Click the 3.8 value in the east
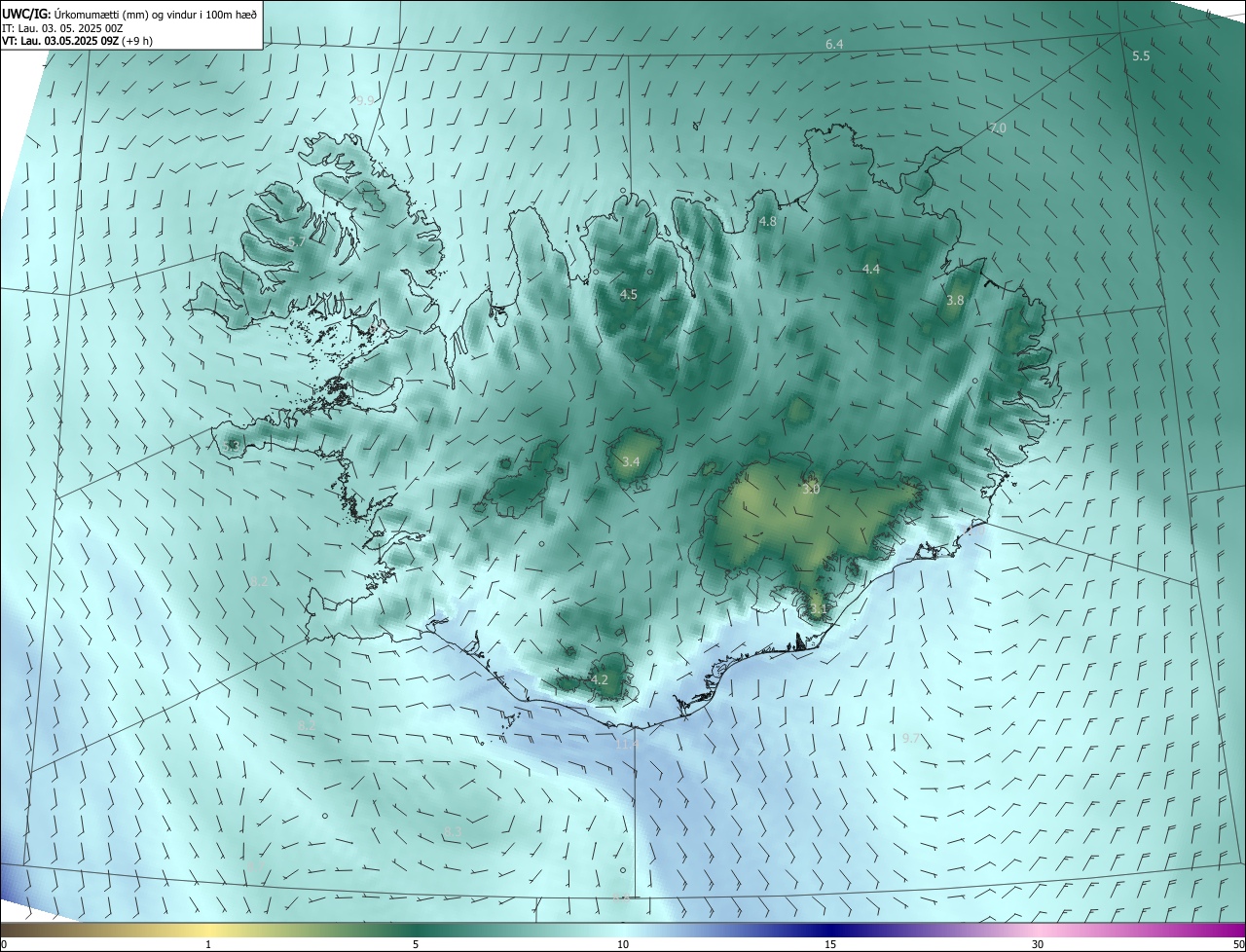Image resolution: width=1246 pixels, height=952 pixels. pyautogui.click(x=955, y=301)
